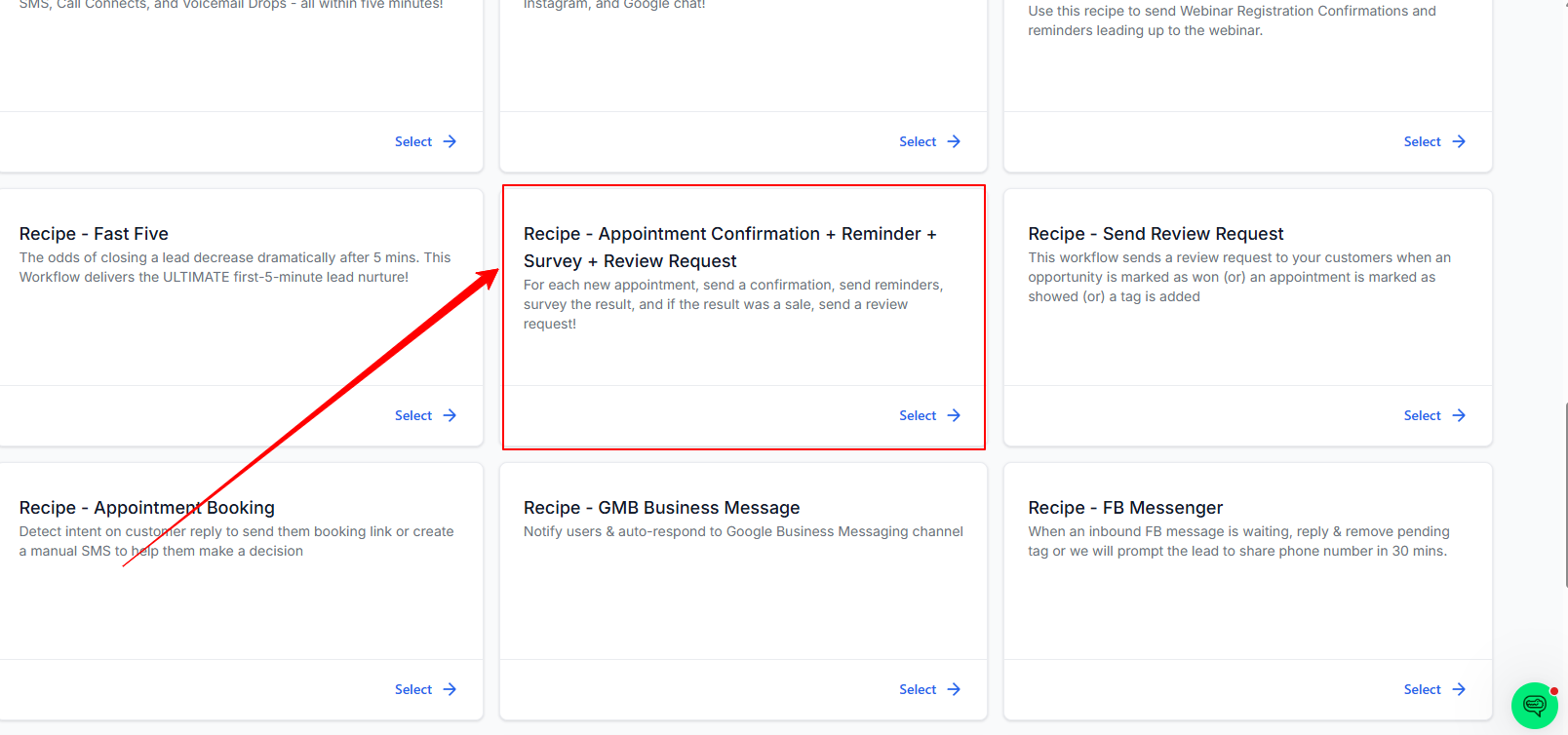The image size is (1568, 735).
Task: Click the description 'This workflow sends a review request'
Action: pos(1239,277)
